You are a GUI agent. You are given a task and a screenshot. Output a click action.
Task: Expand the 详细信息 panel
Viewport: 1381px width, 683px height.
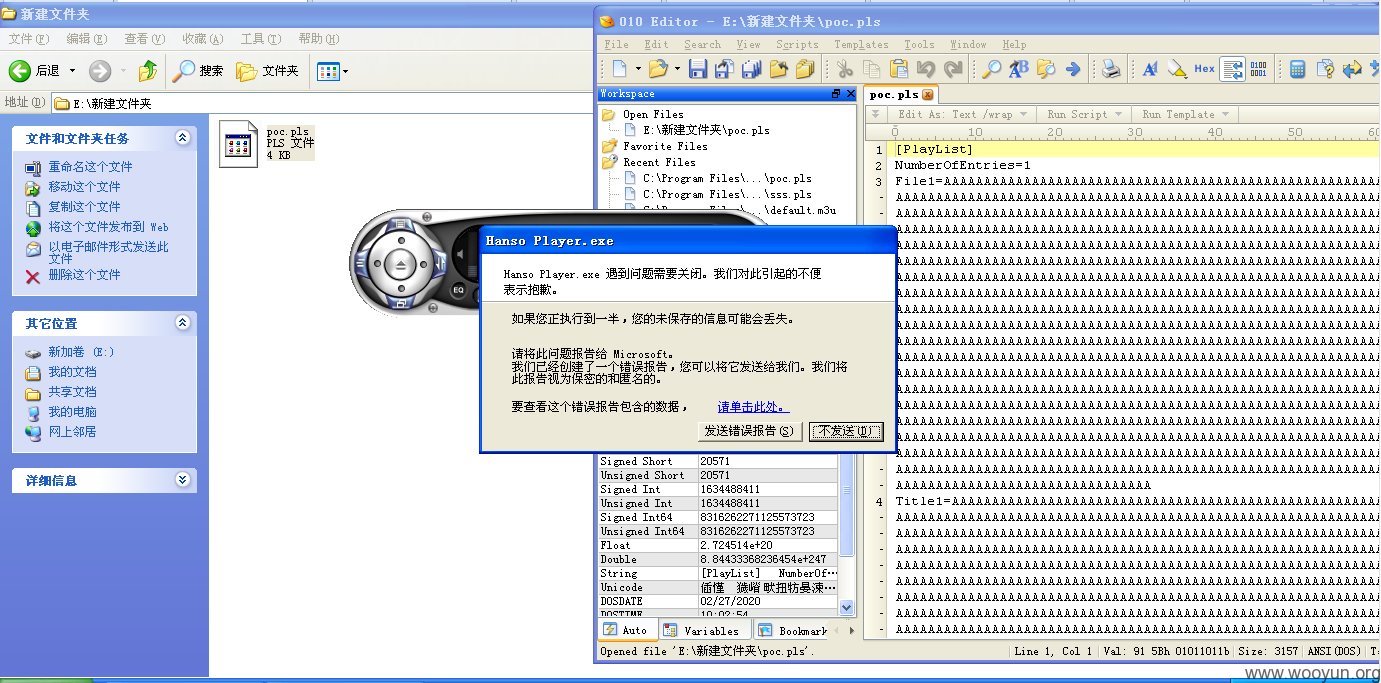tap(182, 480)
